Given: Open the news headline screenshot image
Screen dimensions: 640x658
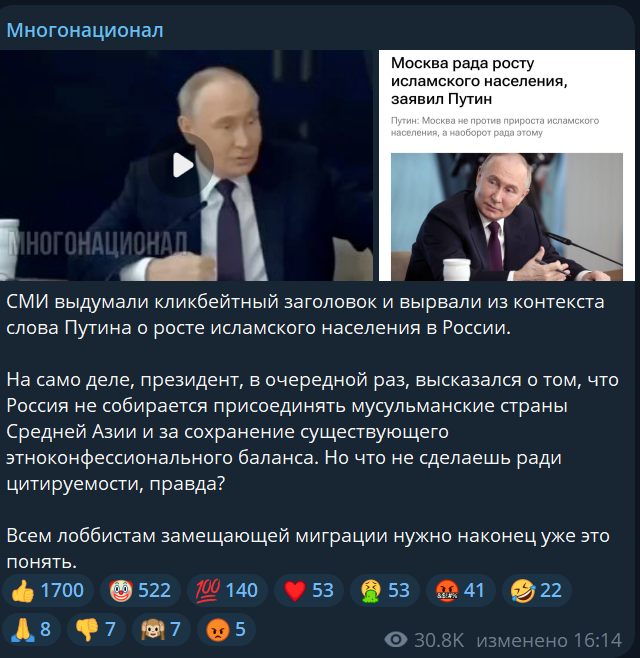Looking at the screenshot, I should pyautogui.click(x=507, y=165).
